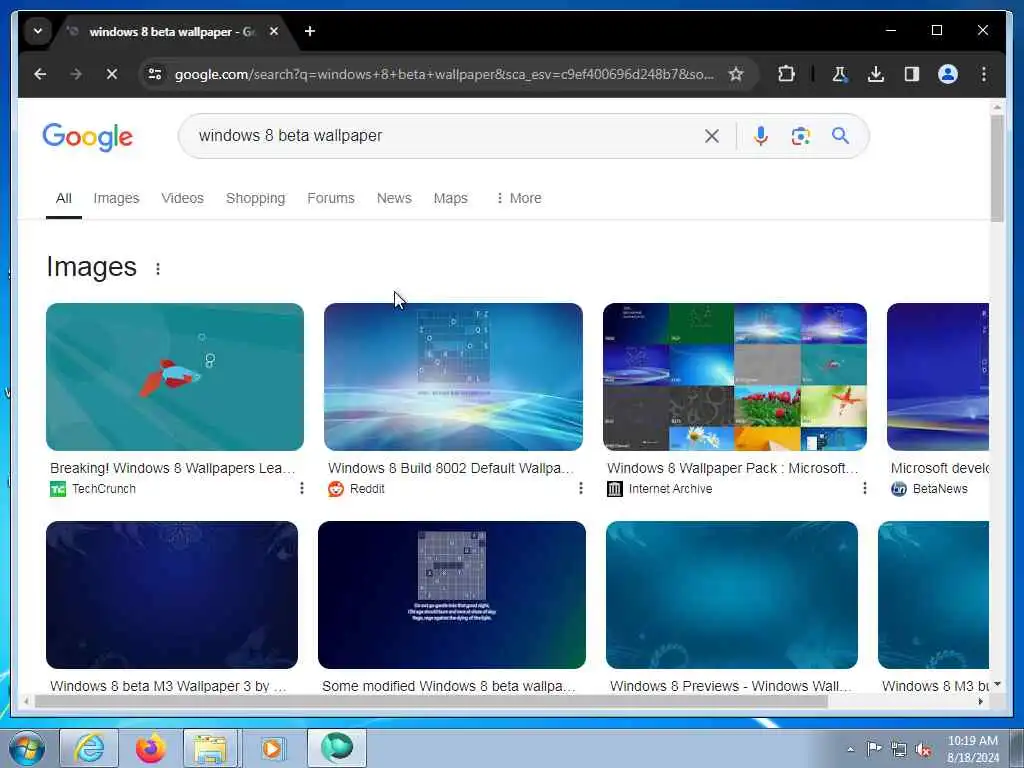Open the Build 8002 default wallpaper thumbnail

pos(453,377)
